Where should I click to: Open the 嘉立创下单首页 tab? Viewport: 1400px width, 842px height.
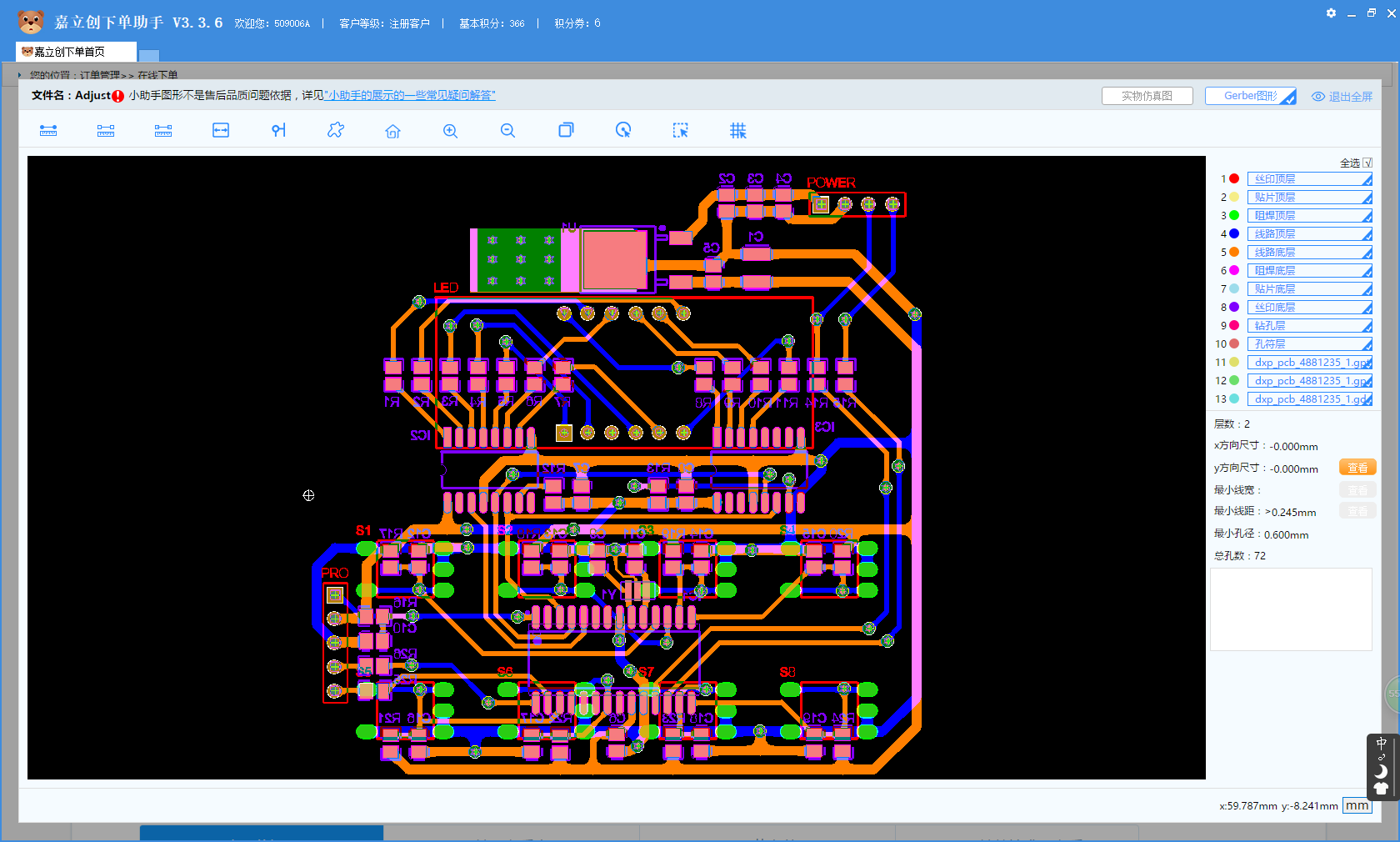point(76,52)
